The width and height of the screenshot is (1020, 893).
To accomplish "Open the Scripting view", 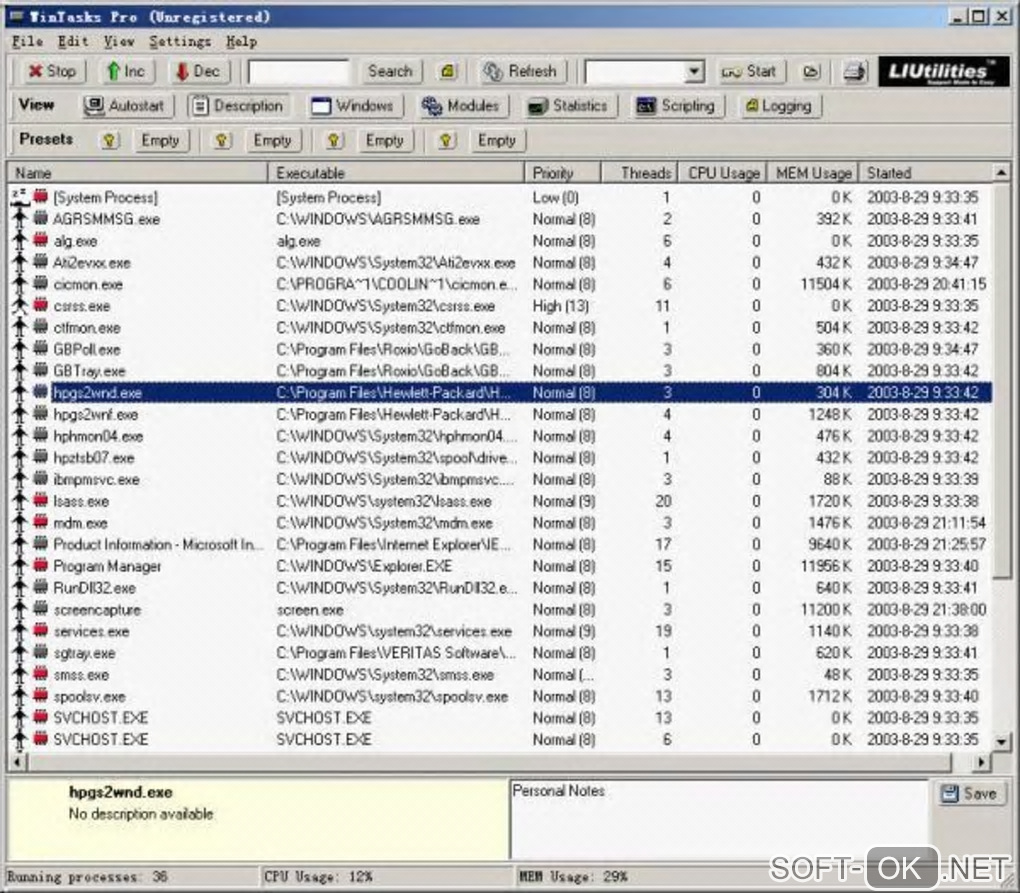I will pyautogui.click(x=678, y=106).
